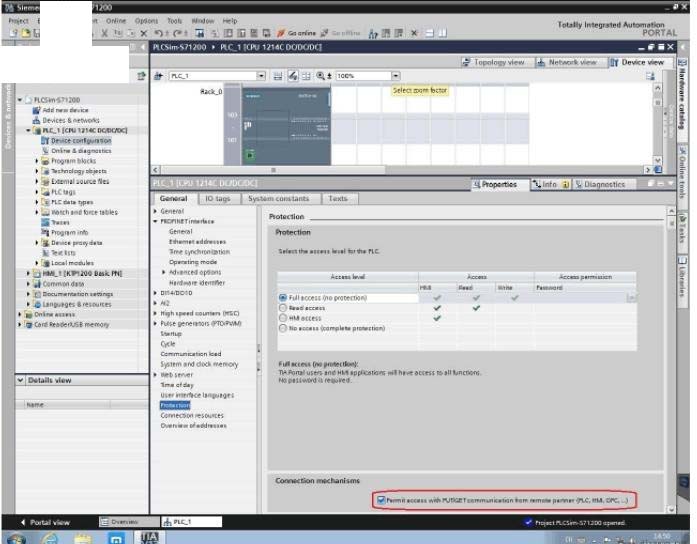Open Online & diagnostics item

coord(80,151)
